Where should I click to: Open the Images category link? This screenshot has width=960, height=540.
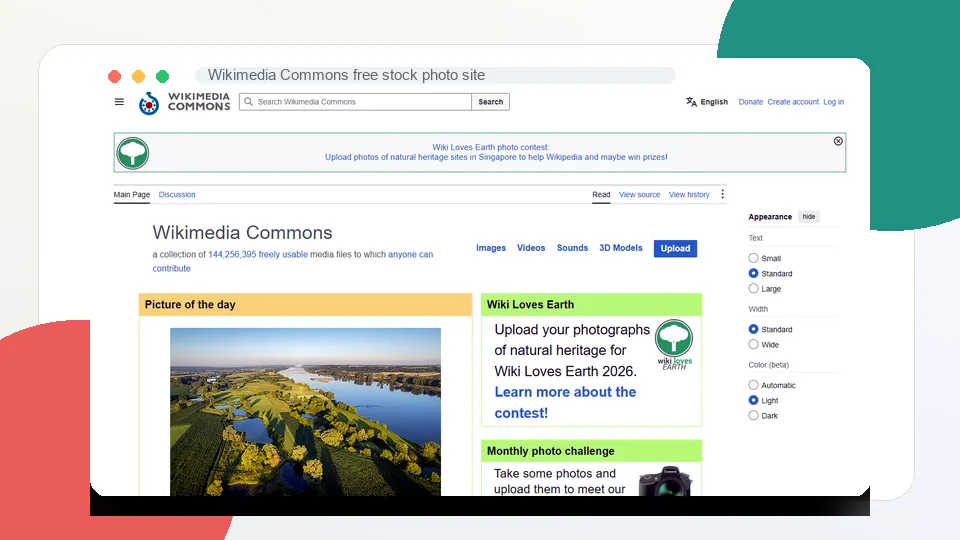(x=491, y=248)
